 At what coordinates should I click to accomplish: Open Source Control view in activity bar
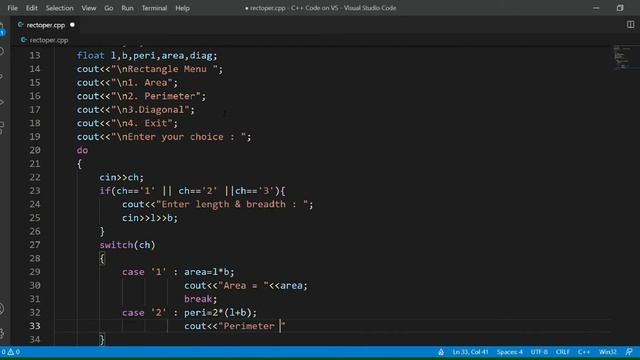click(x=2, y=77)
